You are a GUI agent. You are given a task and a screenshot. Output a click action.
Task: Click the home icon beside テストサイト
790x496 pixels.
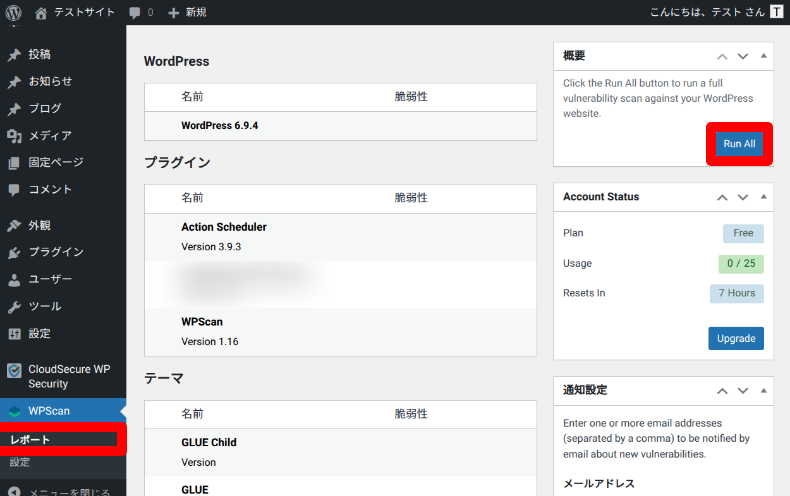41,13
